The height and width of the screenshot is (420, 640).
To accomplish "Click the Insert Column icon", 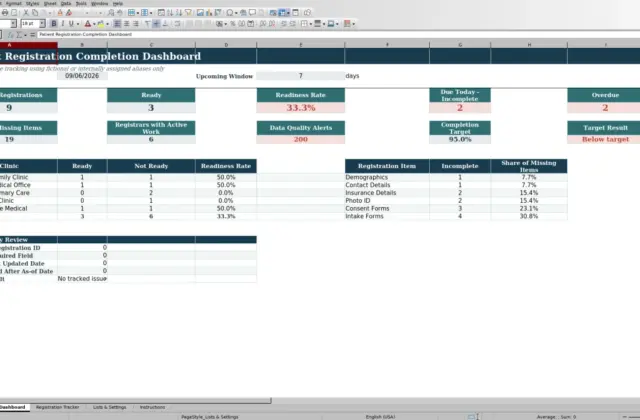I will (144, 13).
